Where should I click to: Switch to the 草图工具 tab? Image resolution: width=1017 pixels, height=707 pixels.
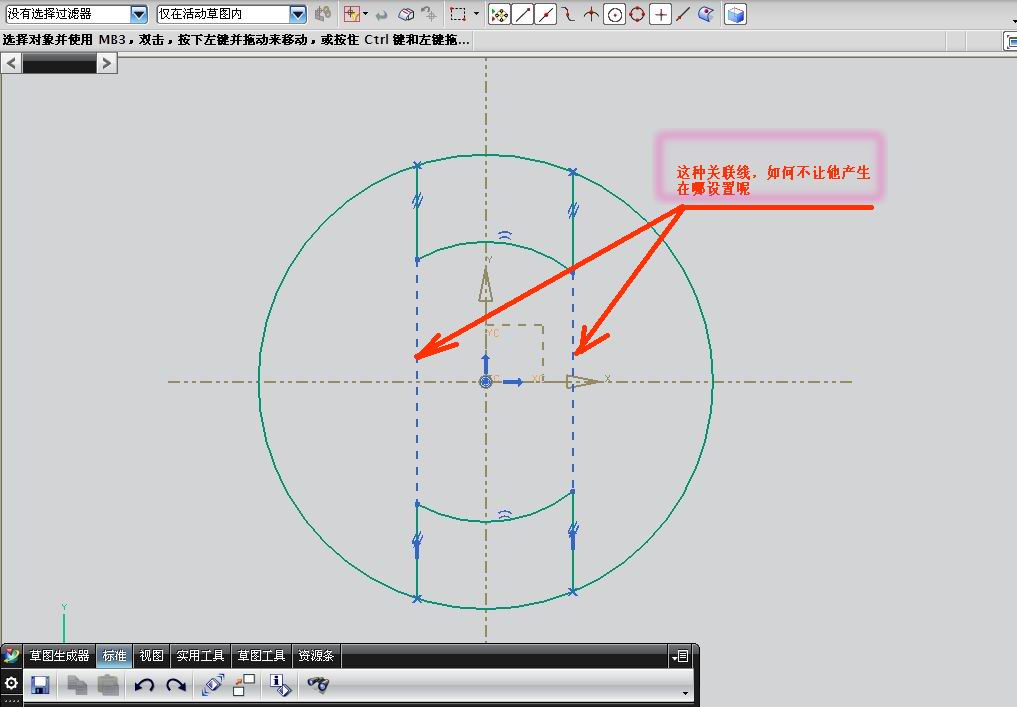(x=261, y=656)
